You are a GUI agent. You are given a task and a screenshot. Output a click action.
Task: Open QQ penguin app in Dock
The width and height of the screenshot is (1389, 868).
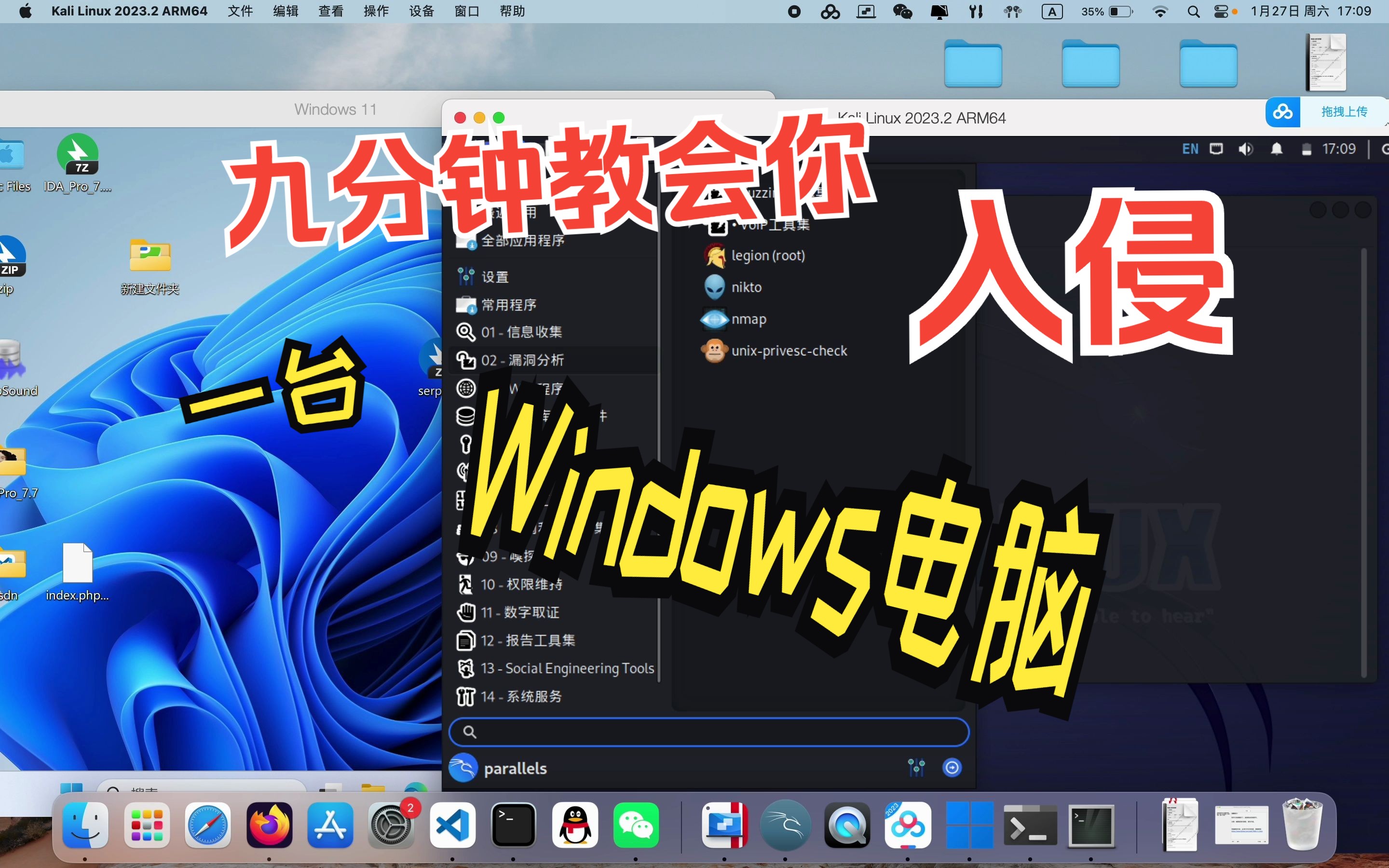click(575, 826)
